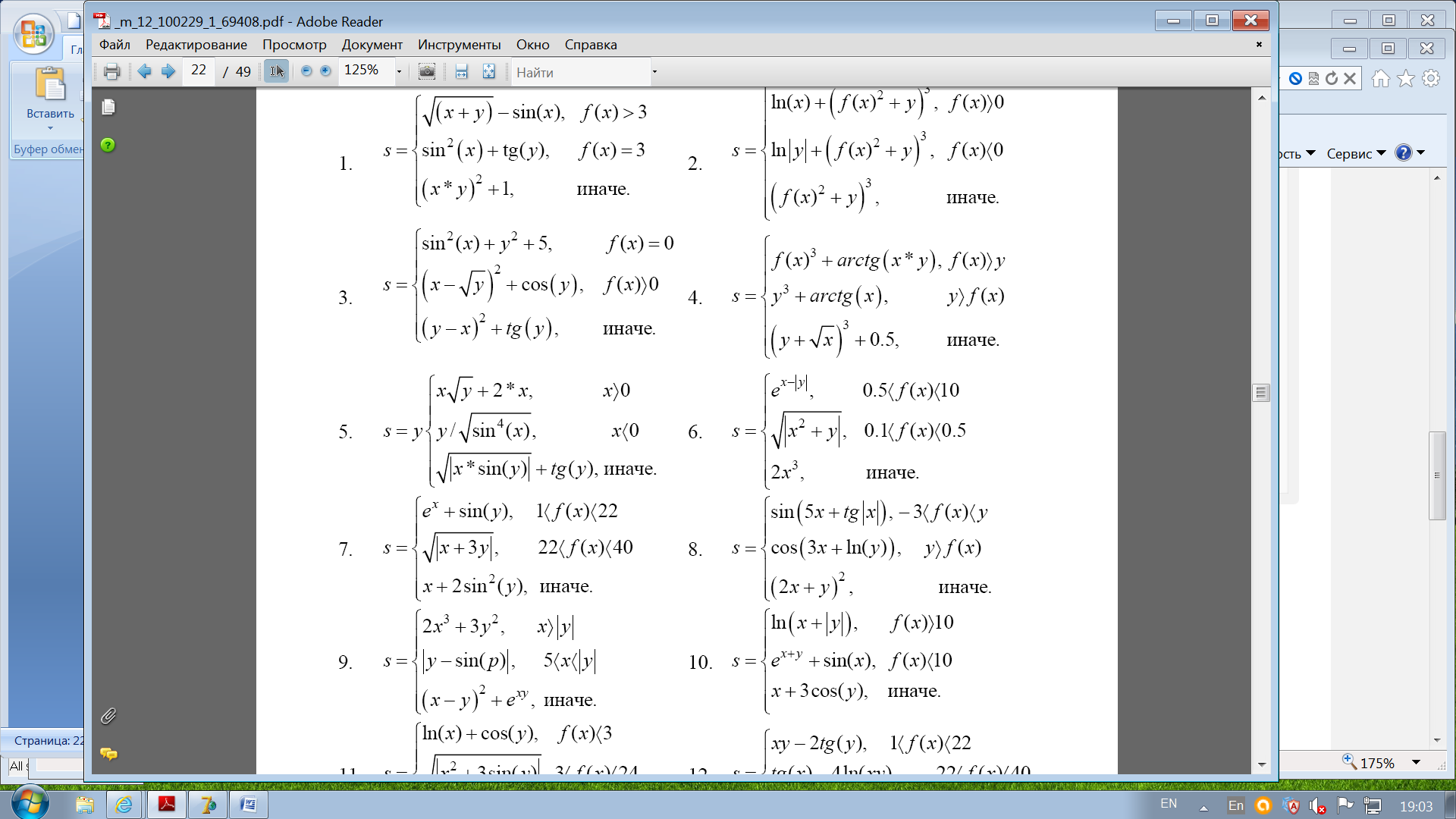Click the browser blue help icon
Image resolution: width=1456 pixels, height=819 pixels.
(1404, 153)
